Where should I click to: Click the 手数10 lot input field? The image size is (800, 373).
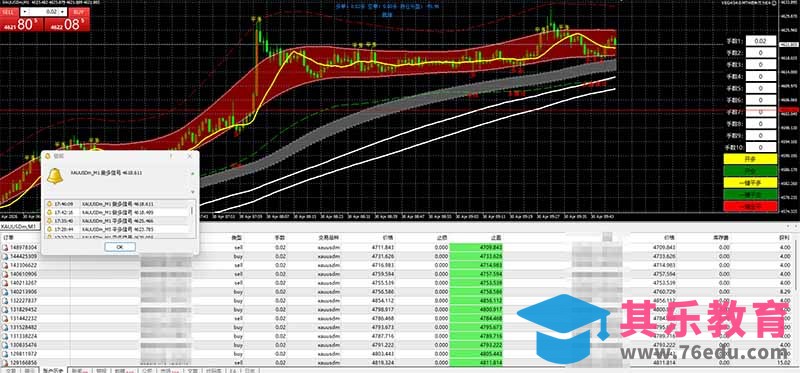click(761, 147)
